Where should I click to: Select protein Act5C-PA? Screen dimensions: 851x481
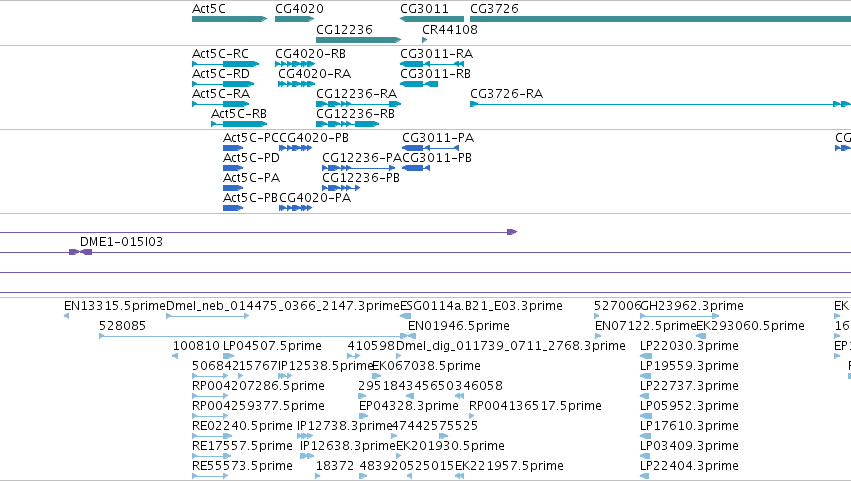click(233, 188)
